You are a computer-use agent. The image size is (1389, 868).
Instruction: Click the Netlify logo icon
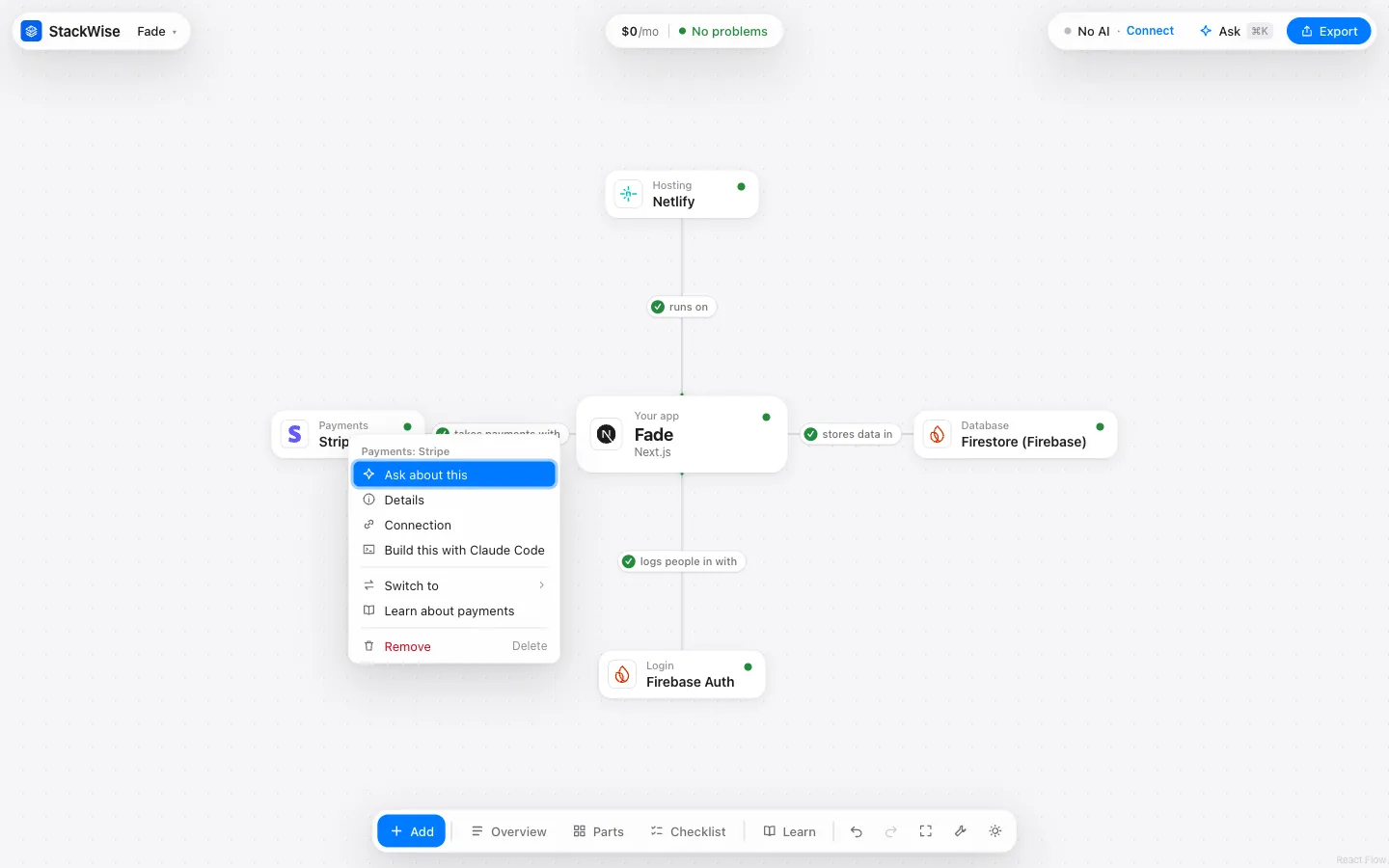(629, 194)
